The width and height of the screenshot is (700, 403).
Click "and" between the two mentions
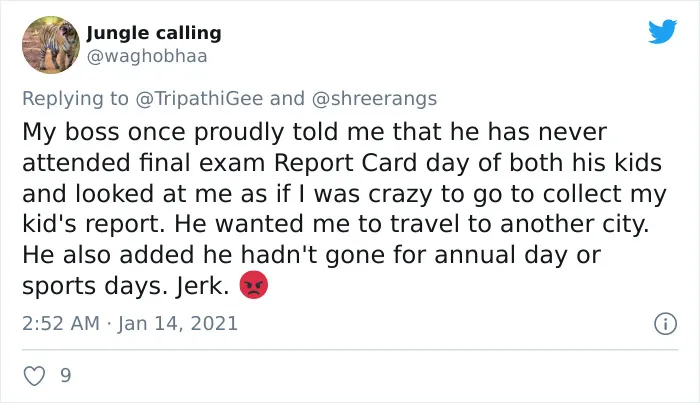point(287,99)
